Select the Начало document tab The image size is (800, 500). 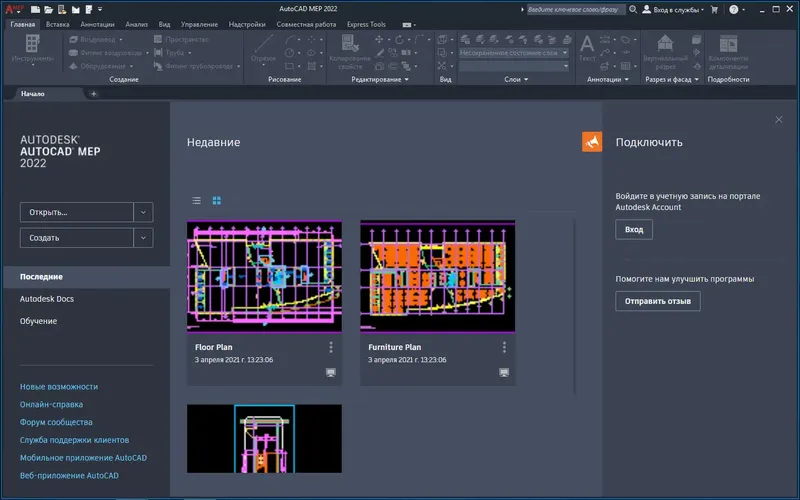33,94
